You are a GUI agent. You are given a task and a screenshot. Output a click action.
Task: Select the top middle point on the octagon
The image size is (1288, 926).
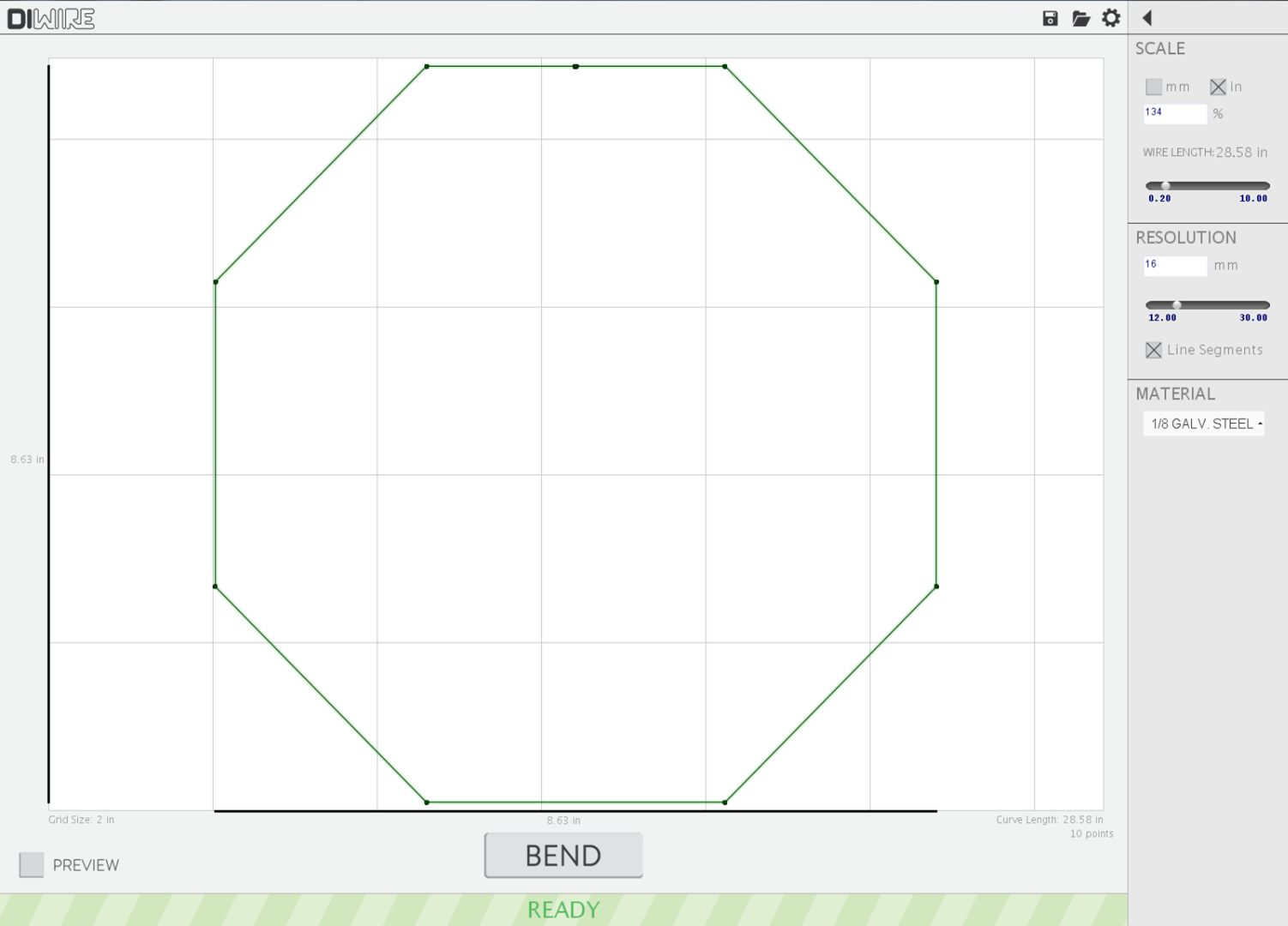point(575,66)
